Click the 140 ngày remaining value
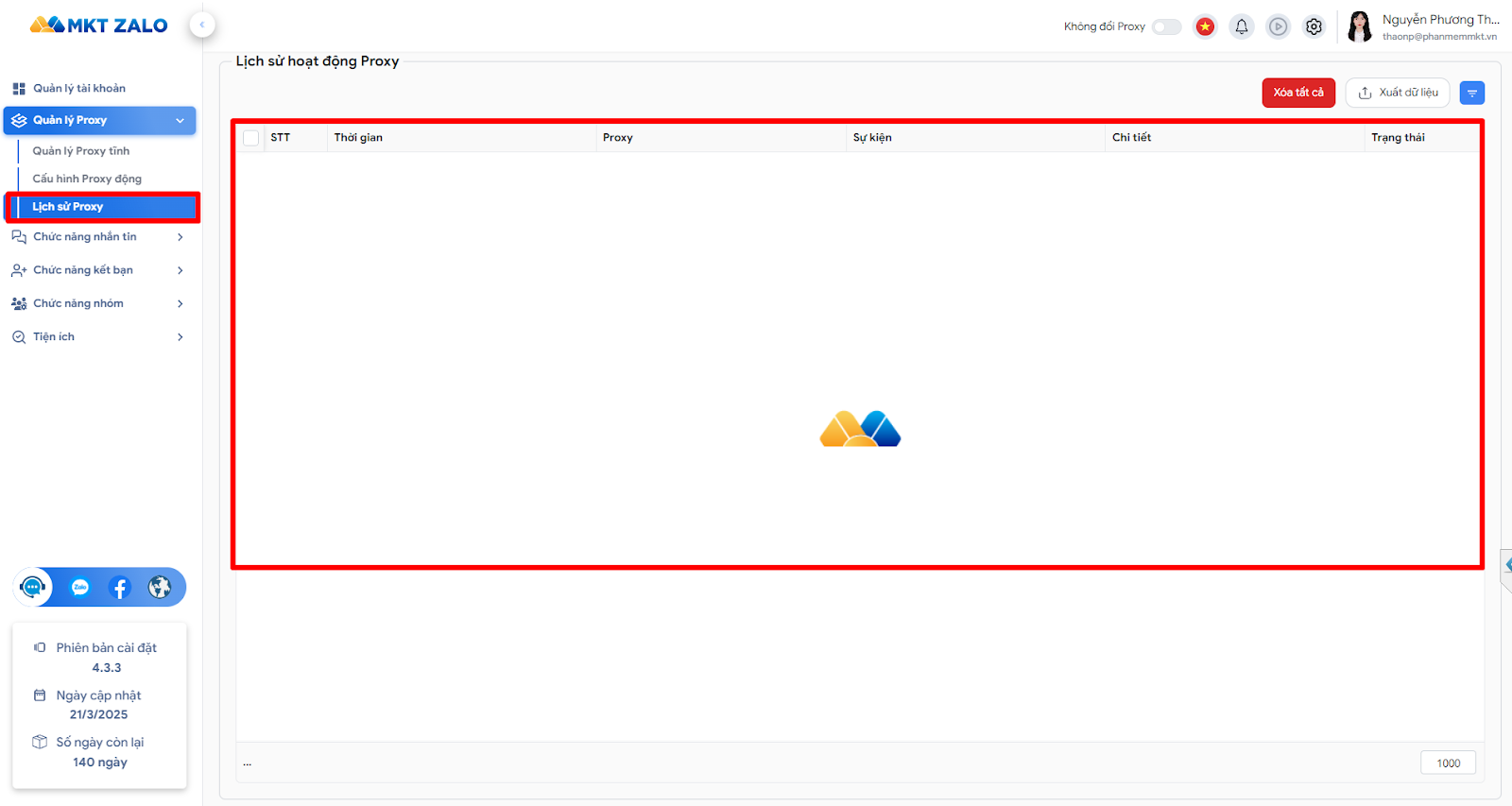This screenshot has height=806, width=1512. pos(100,763)
